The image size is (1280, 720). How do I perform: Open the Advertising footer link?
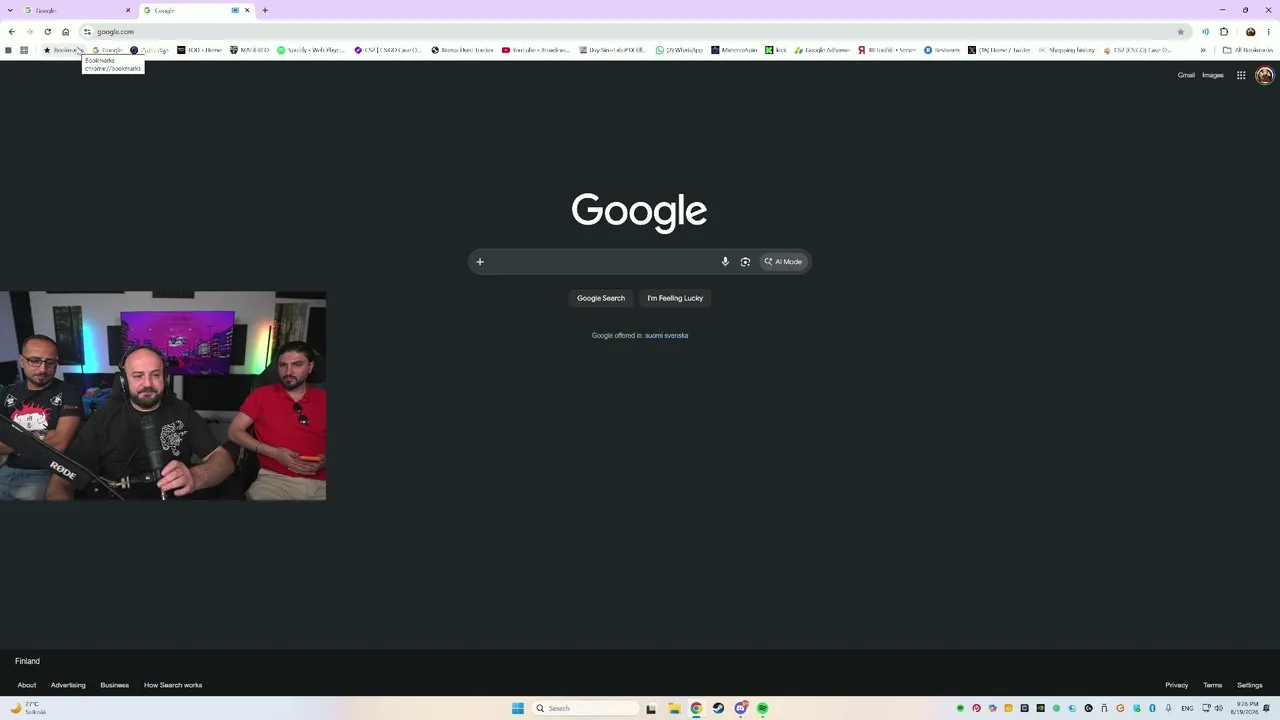[68, 685]
